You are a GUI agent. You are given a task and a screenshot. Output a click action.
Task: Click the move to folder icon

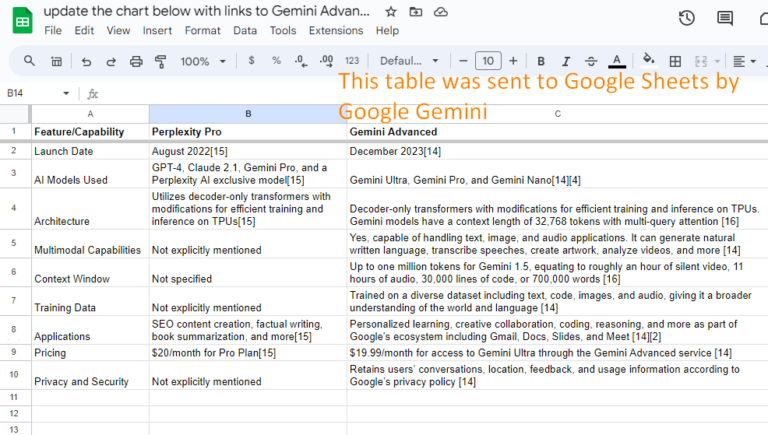point(416,12)
